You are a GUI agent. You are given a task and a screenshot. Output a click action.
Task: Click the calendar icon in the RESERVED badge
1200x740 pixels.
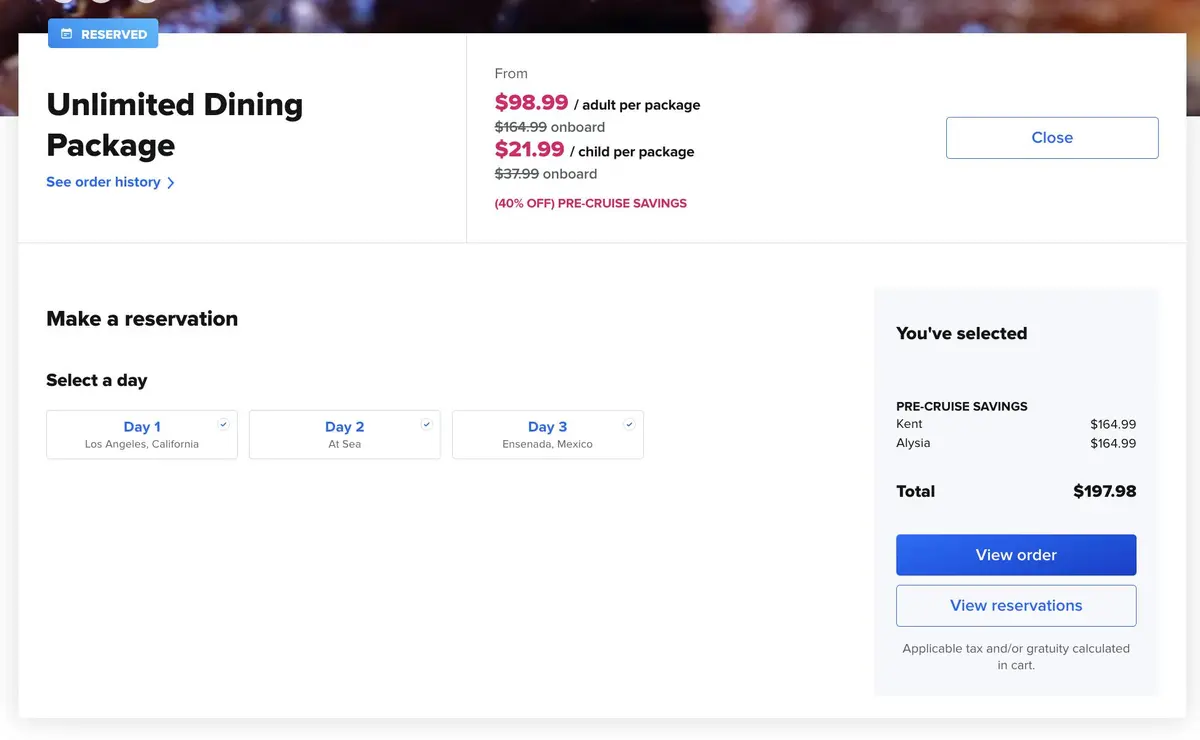click(67, 34)
